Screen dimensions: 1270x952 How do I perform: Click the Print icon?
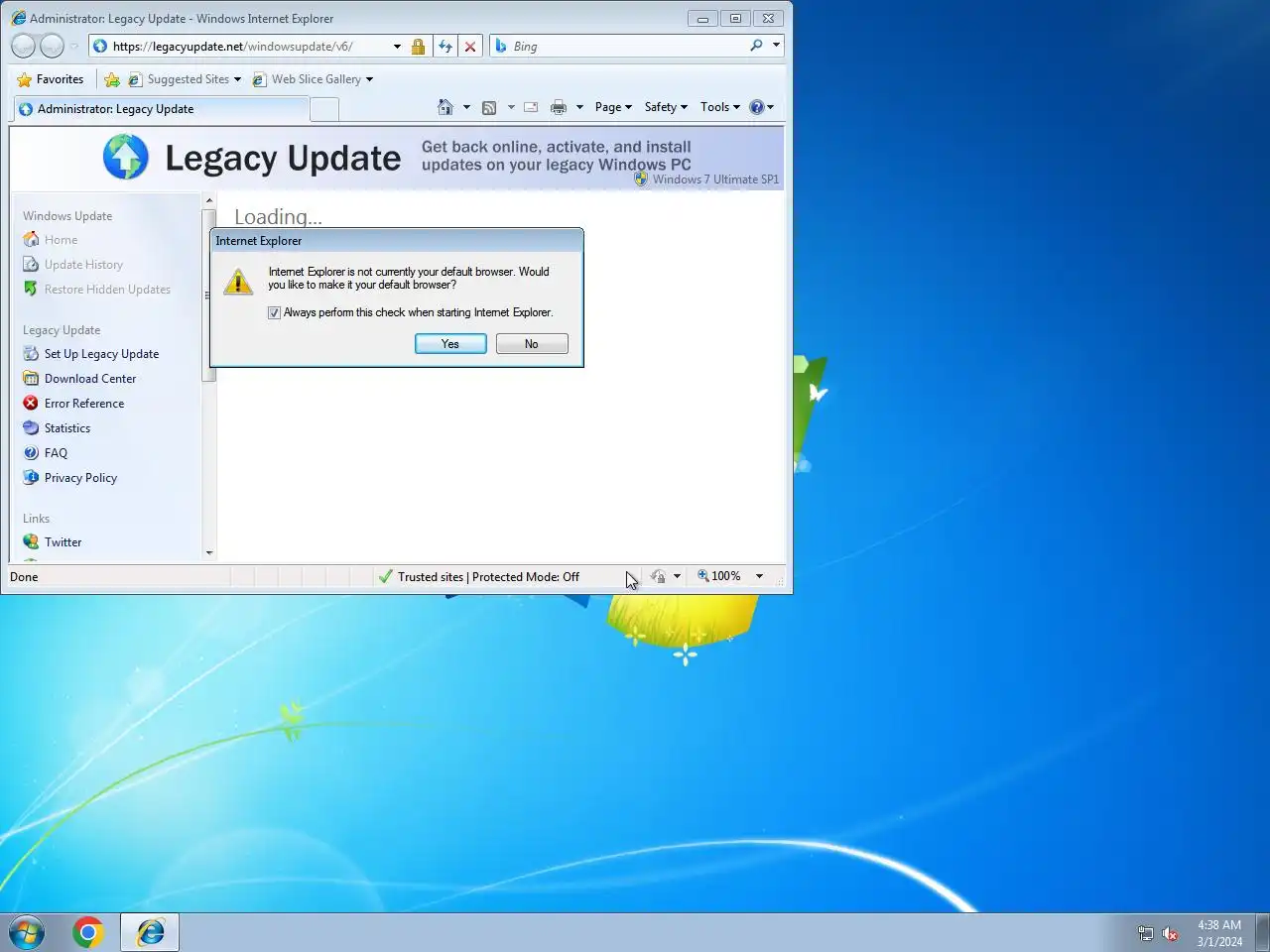(559, 107)
